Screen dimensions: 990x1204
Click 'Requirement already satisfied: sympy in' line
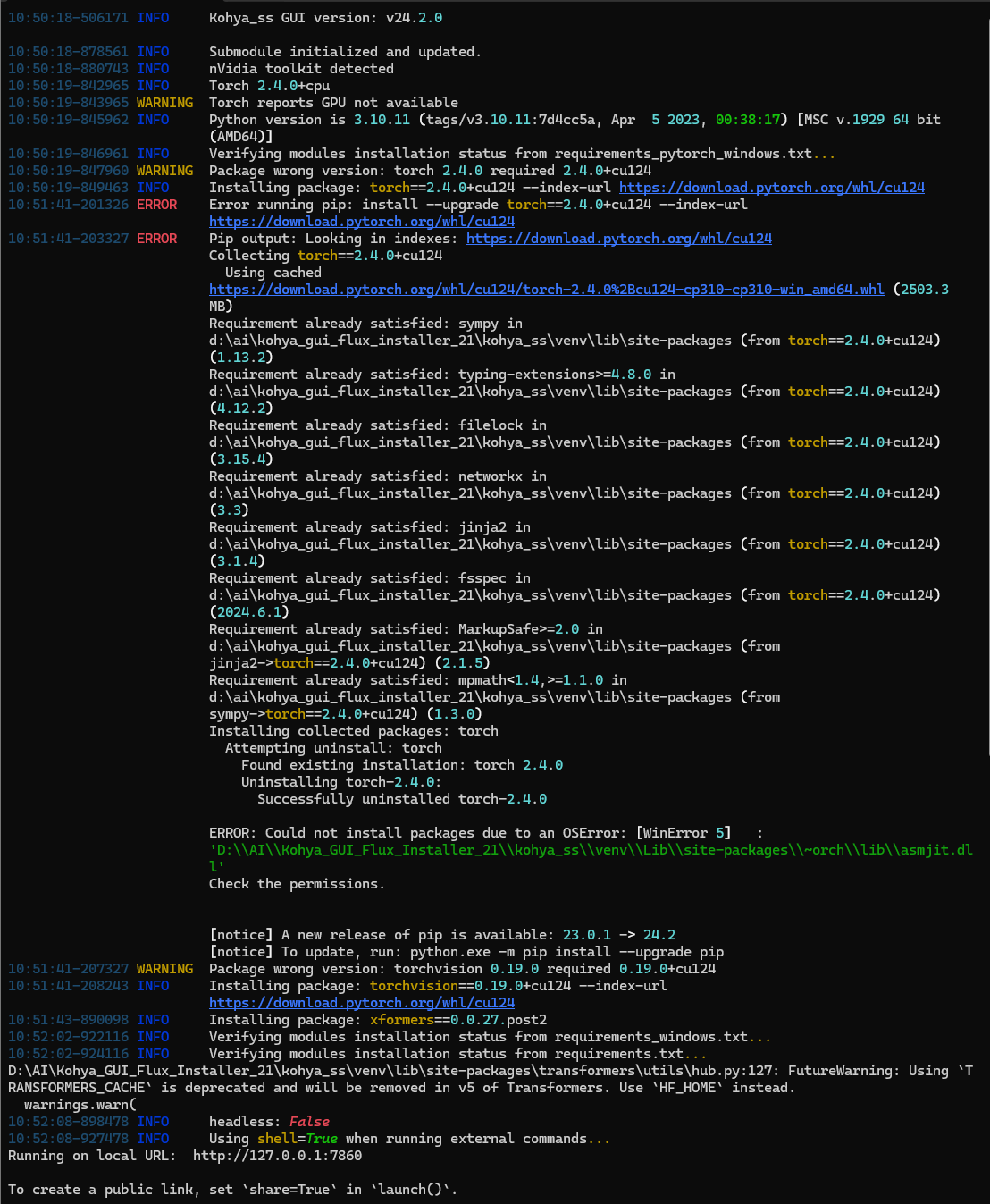tap(365, 324)
